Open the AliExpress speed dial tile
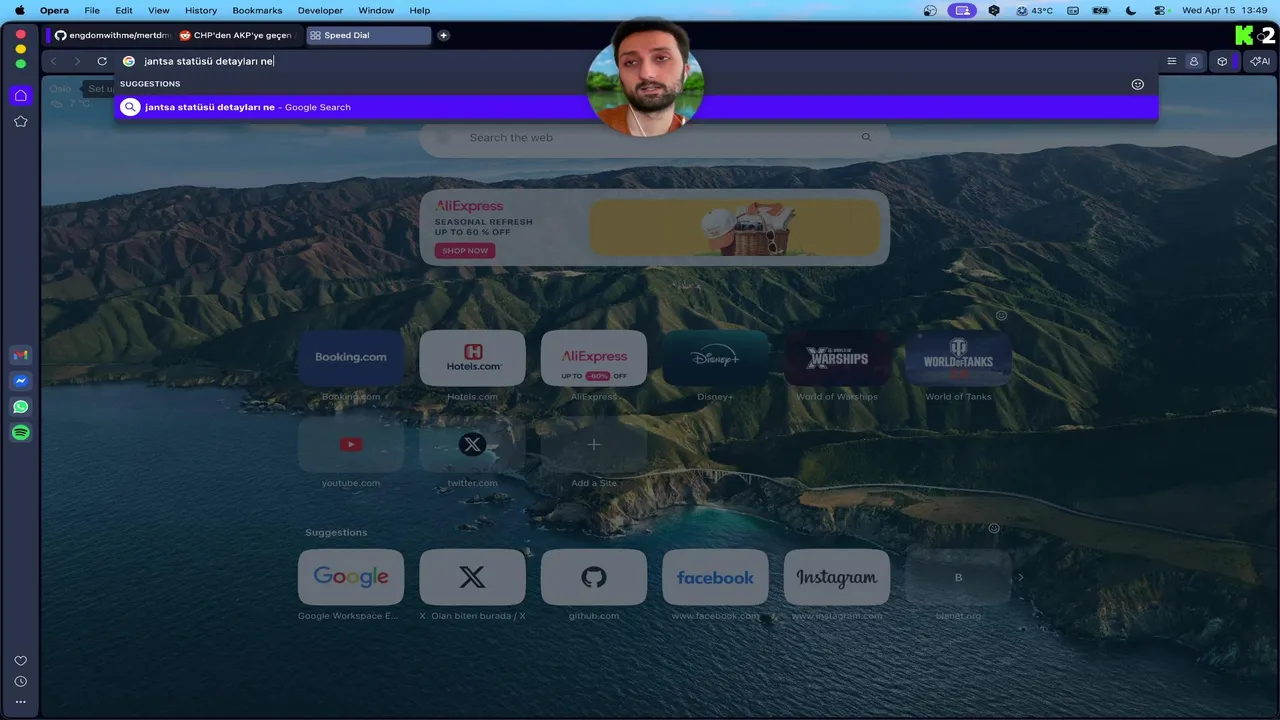 tap(594, 358)
